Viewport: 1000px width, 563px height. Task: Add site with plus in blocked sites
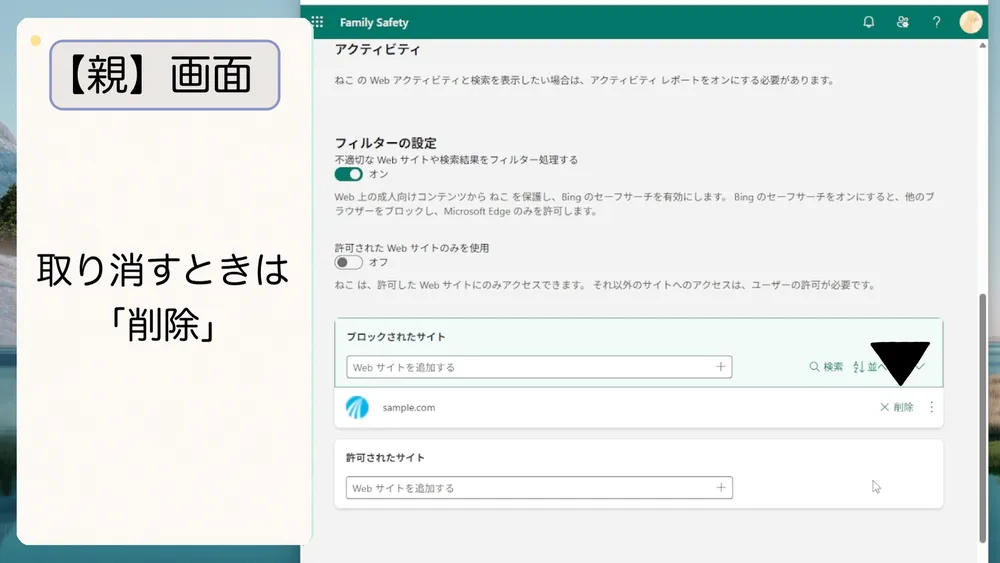pos(721,367)
